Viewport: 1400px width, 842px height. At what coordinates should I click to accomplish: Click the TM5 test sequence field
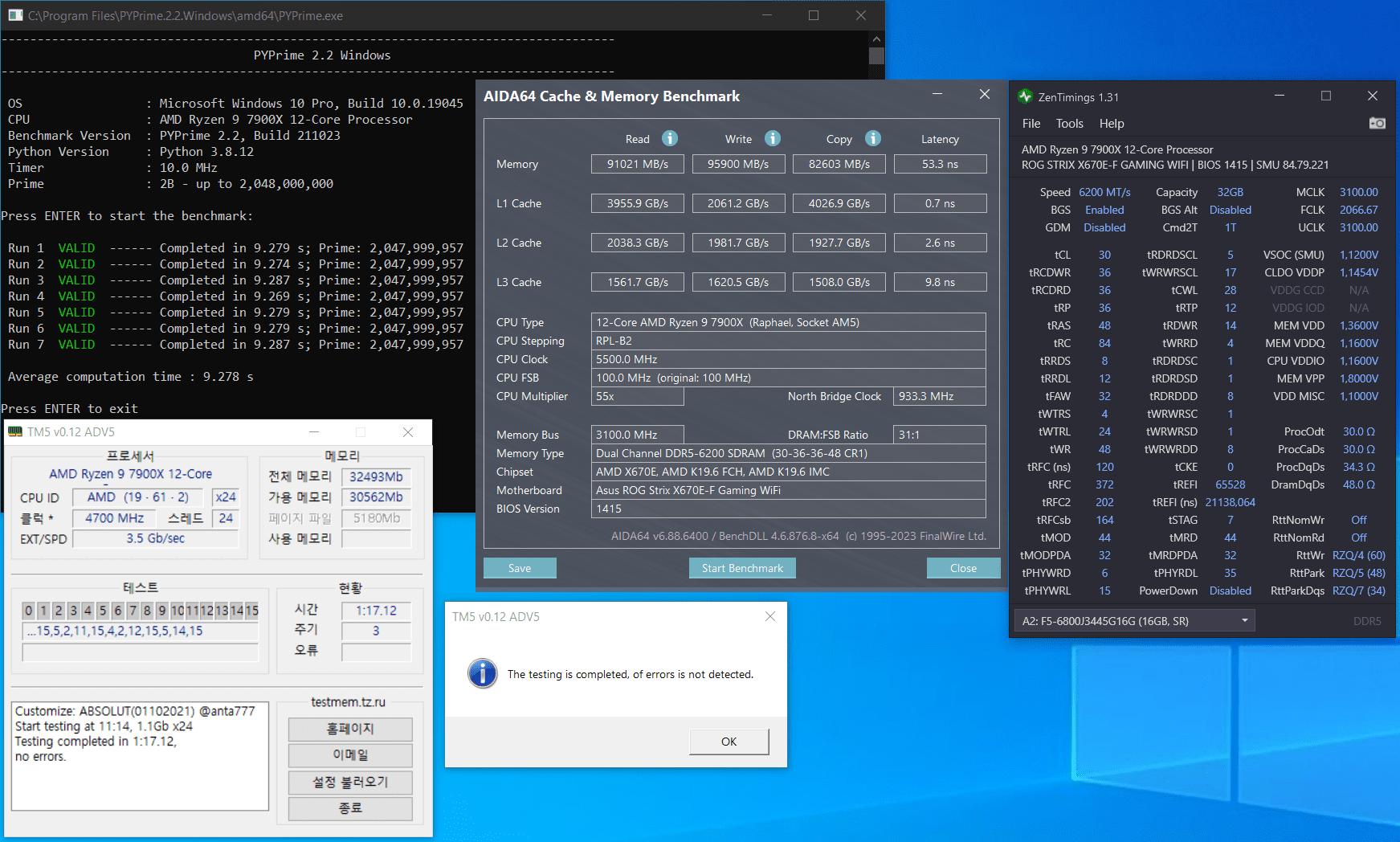[x=141, y=631]
